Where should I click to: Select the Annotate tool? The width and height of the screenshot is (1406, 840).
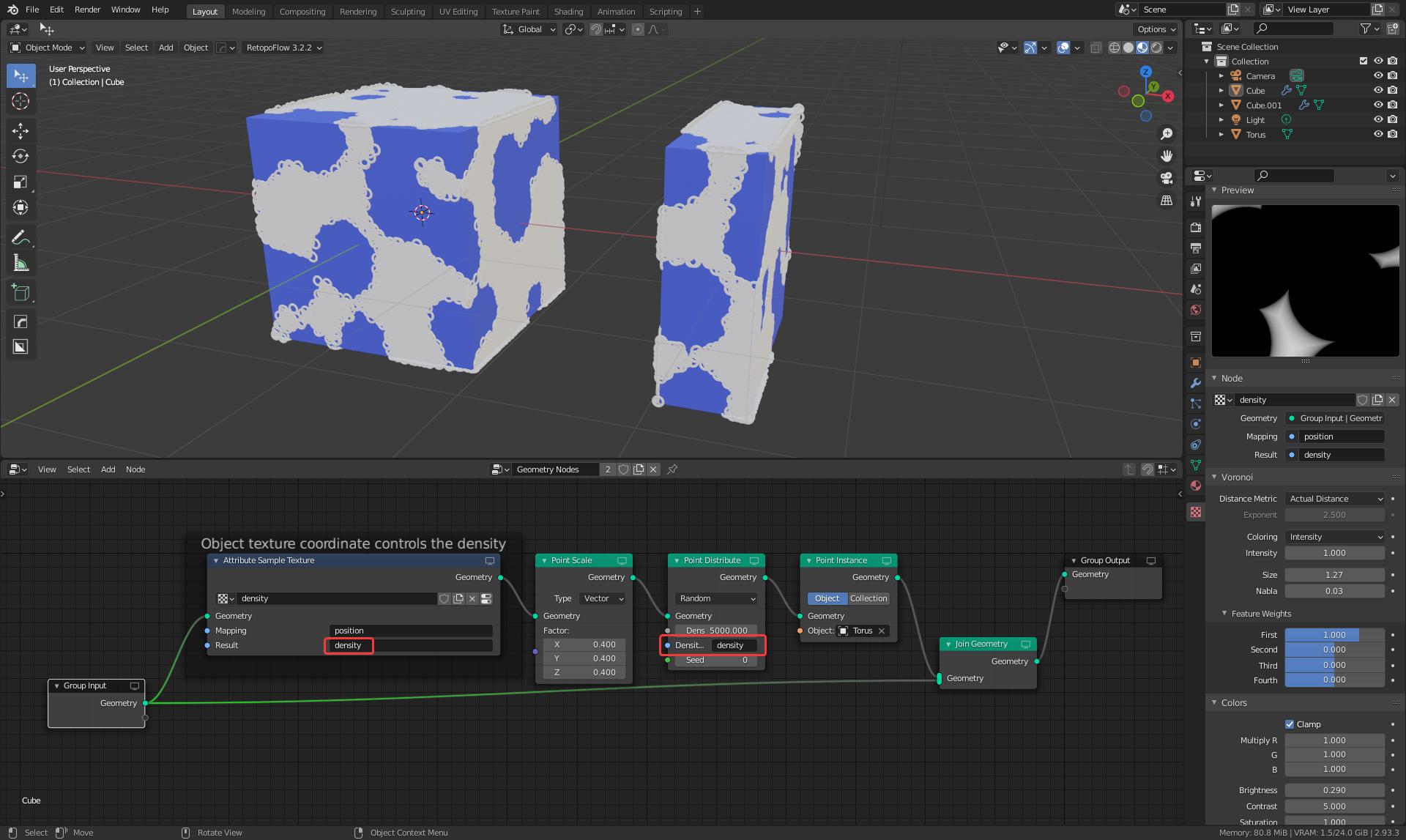coord(21,237)
